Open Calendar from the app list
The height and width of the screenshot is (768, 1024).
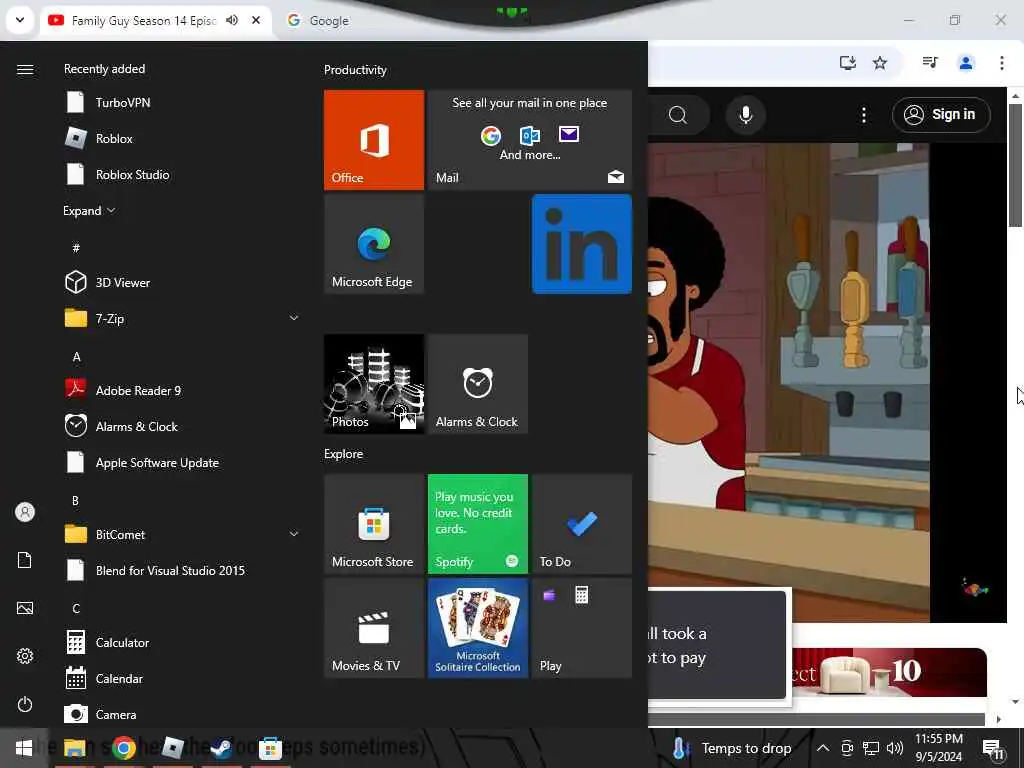182,679
